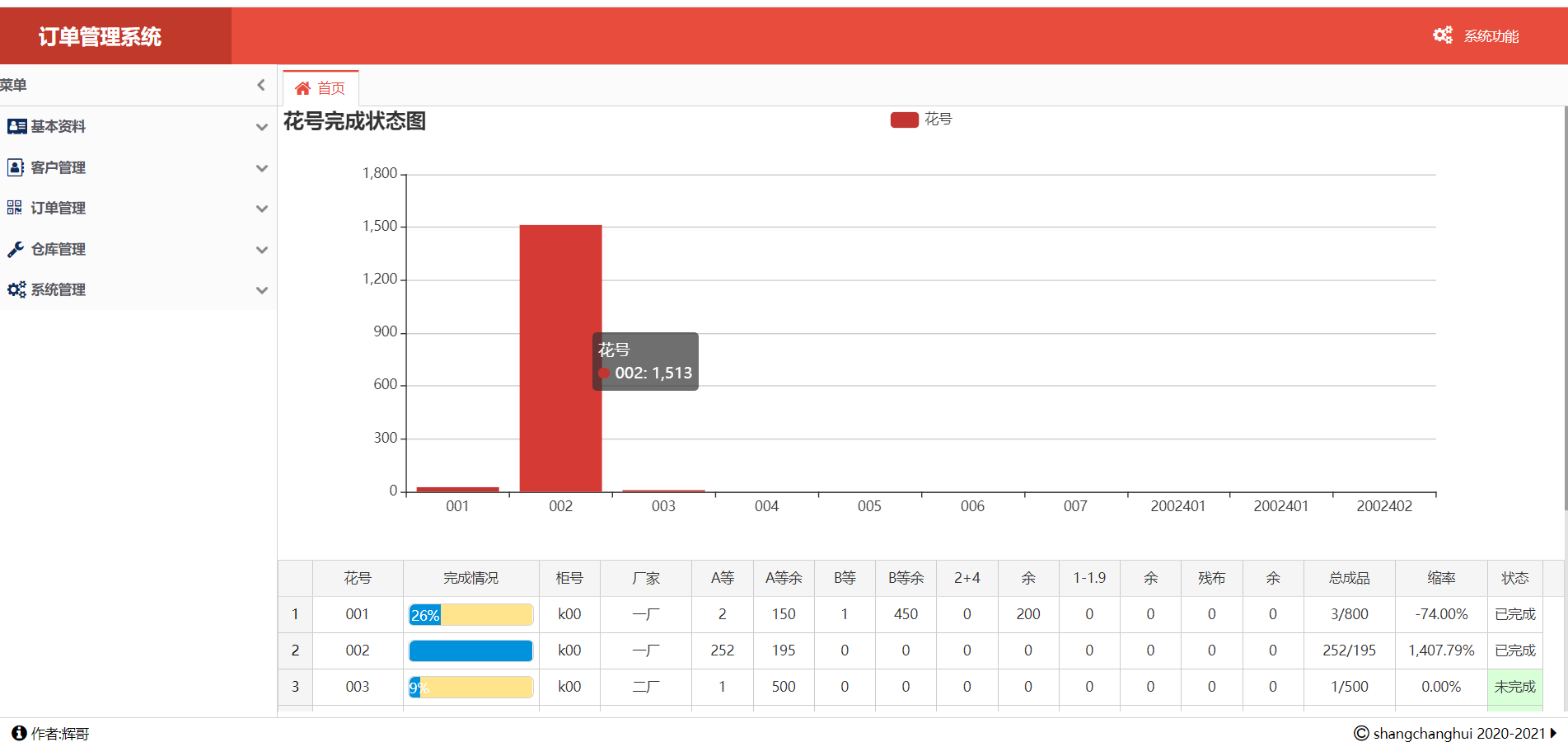Screen dimensions: 1568x742
Task: Expand the 系统管理 menu chevron
Action: [262, 290]
